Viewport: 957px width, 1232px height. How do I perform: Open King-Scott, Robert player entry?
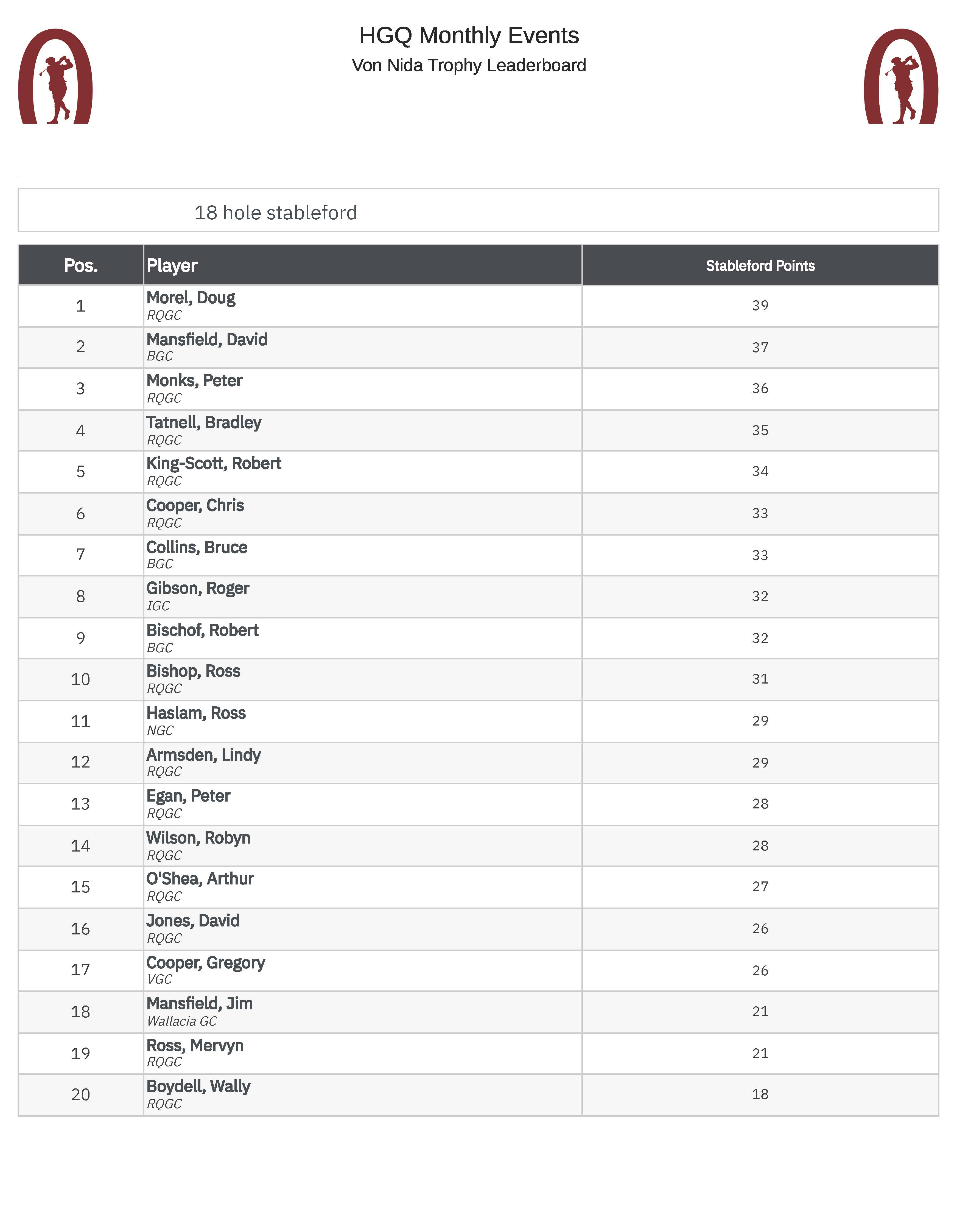(214, 464)
